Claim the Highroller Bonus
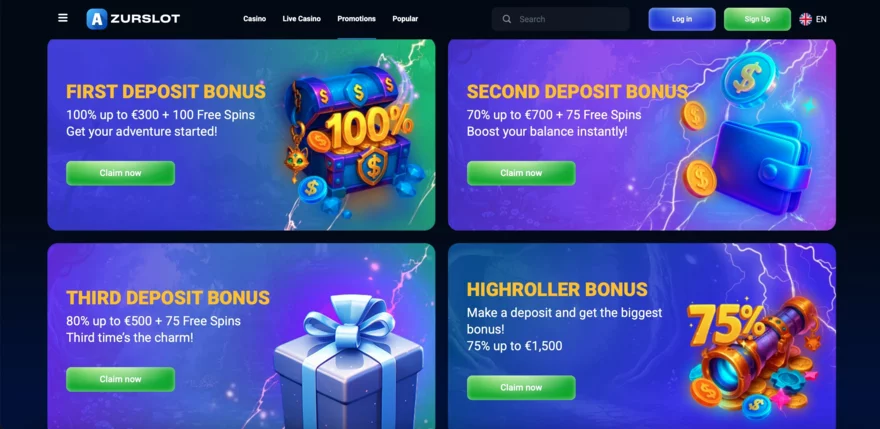The height and width of the screenshot is (429, 880). (x=521, y=387)
